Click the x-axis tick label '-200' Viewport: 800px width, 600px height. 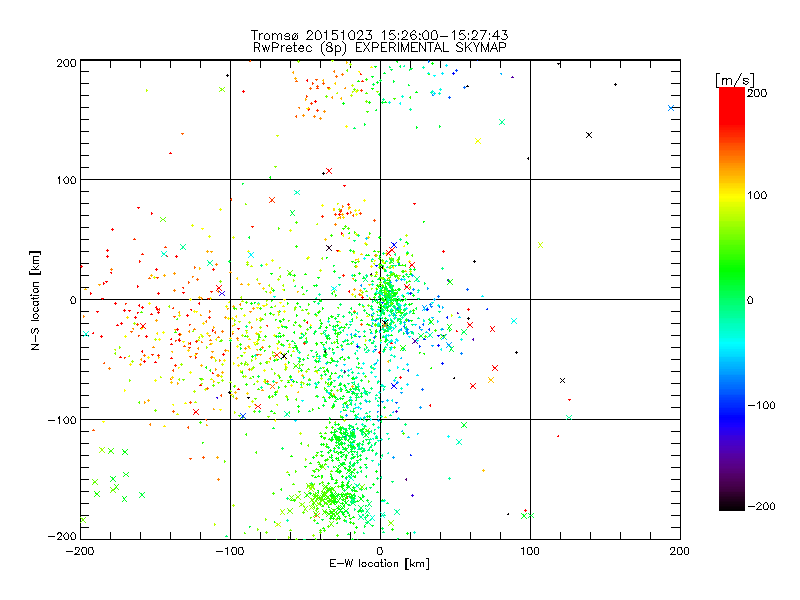click(x=80, y=552)
